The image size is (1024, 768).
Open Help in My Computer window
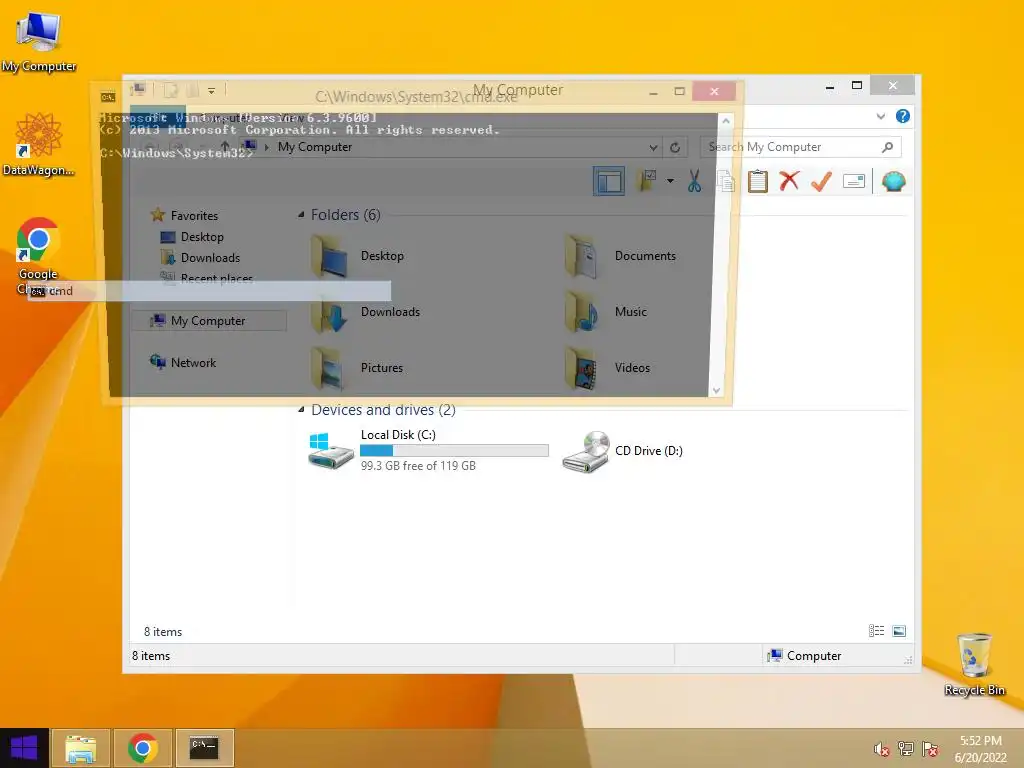coord(903,116)
